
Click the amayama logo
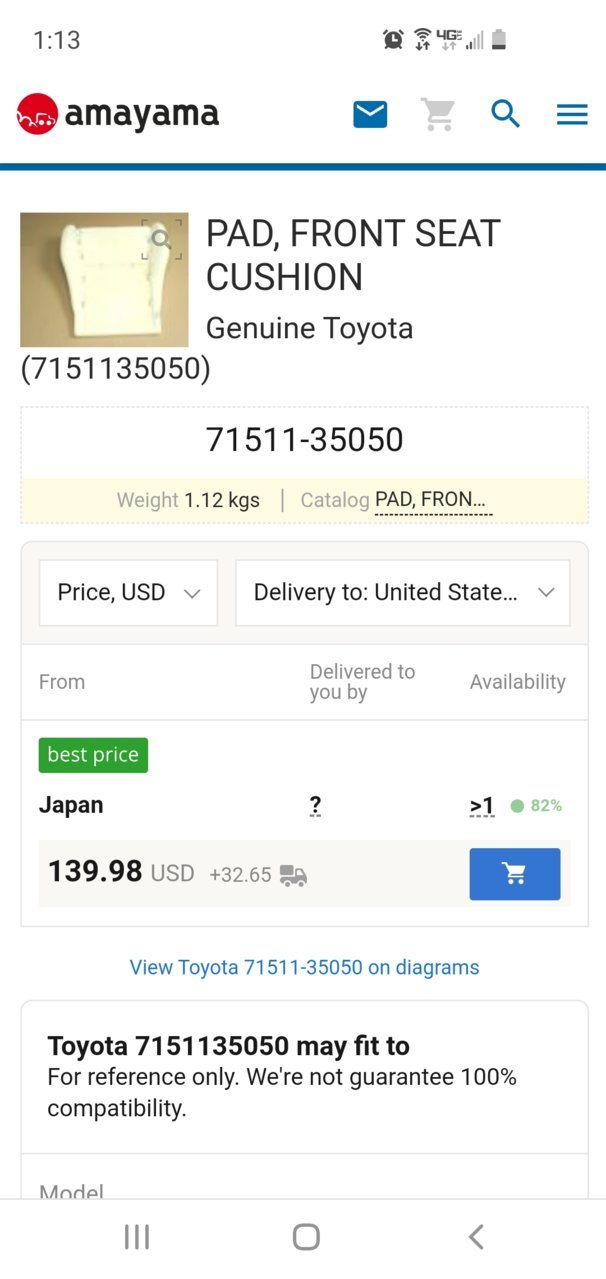coord(118,114)
